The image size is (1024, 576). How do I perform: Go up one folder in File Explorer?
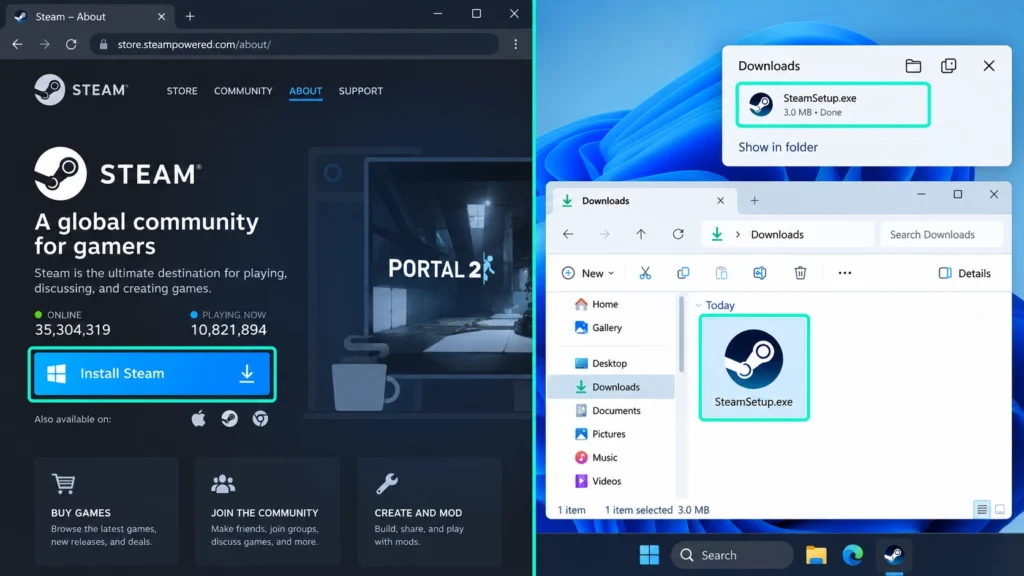pyautogui.click(x=641, y=234)
